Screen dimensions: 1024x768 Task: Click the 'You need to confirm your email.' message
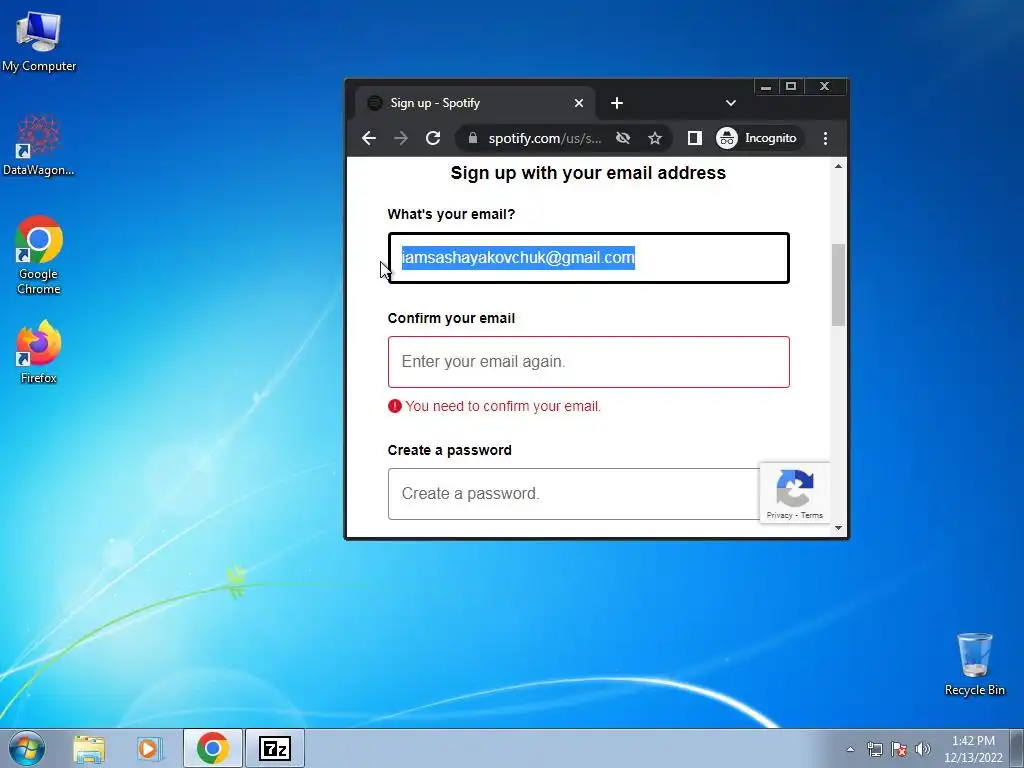503,406
